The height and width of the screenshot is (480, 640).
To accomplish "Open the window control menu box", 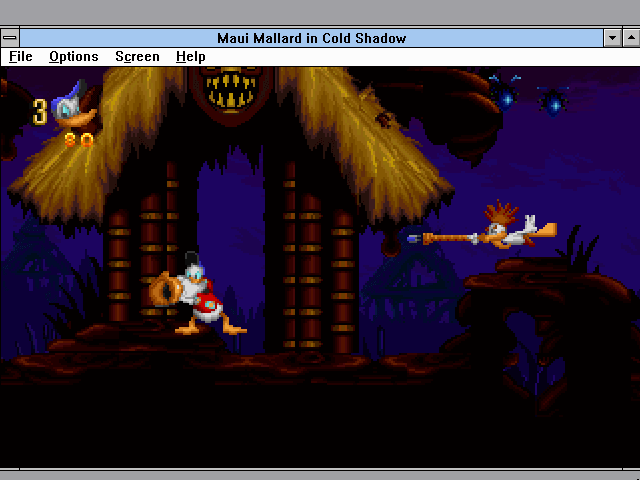I will (11, 38).
